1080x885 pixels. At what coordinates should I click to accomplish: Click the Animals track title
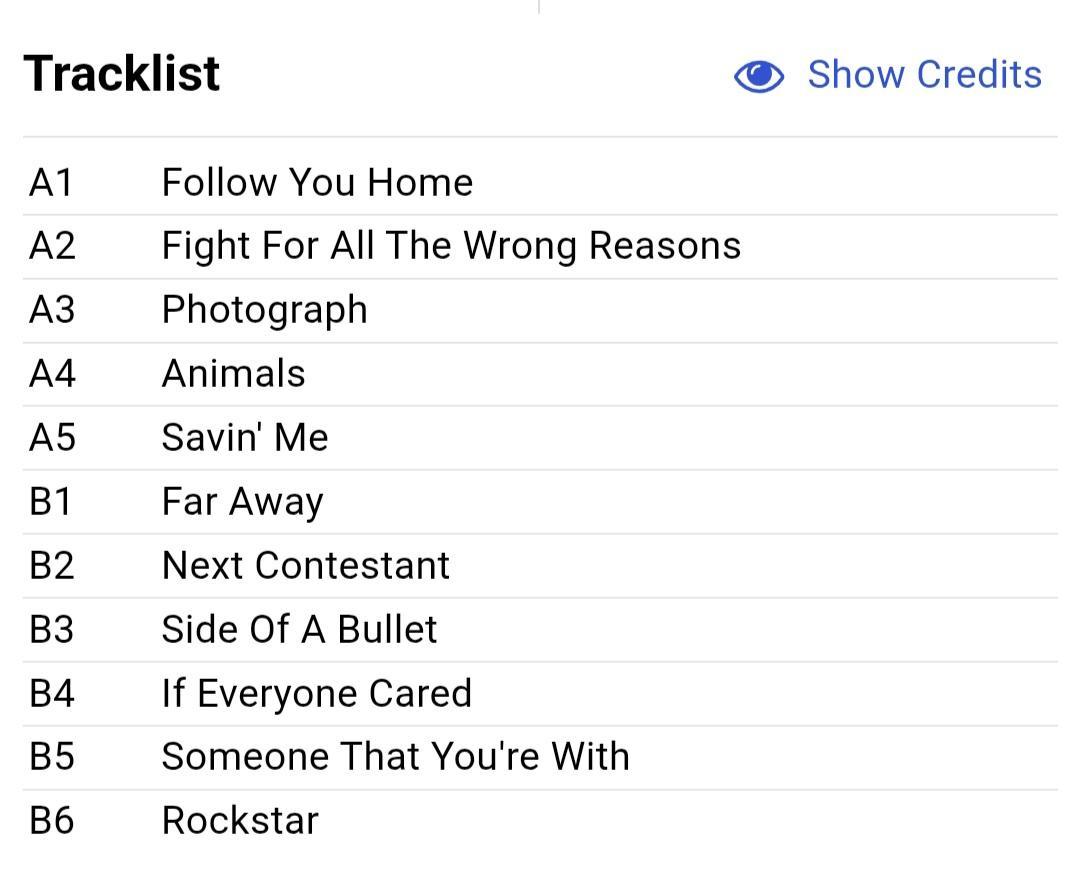(x=234, y=373)
